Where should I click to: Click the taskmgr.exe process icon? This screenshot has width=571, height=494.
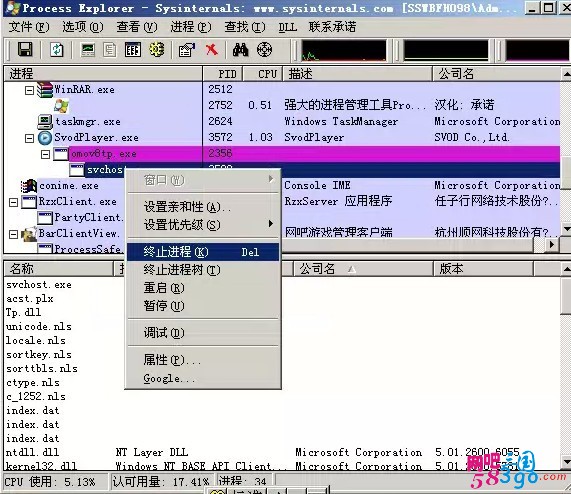click(x=45, y=122)
